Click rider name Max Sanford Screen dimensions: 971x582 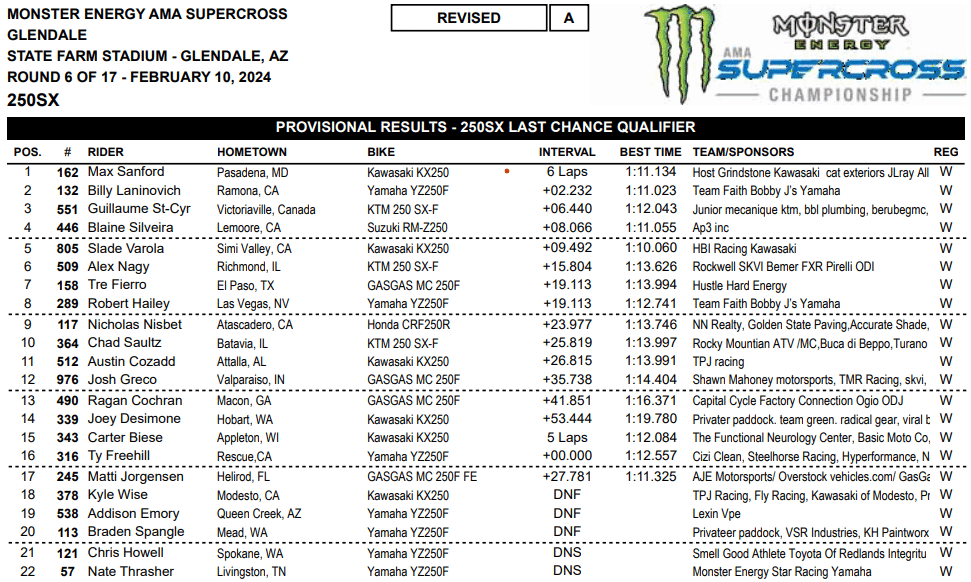[x=126, y=172]
